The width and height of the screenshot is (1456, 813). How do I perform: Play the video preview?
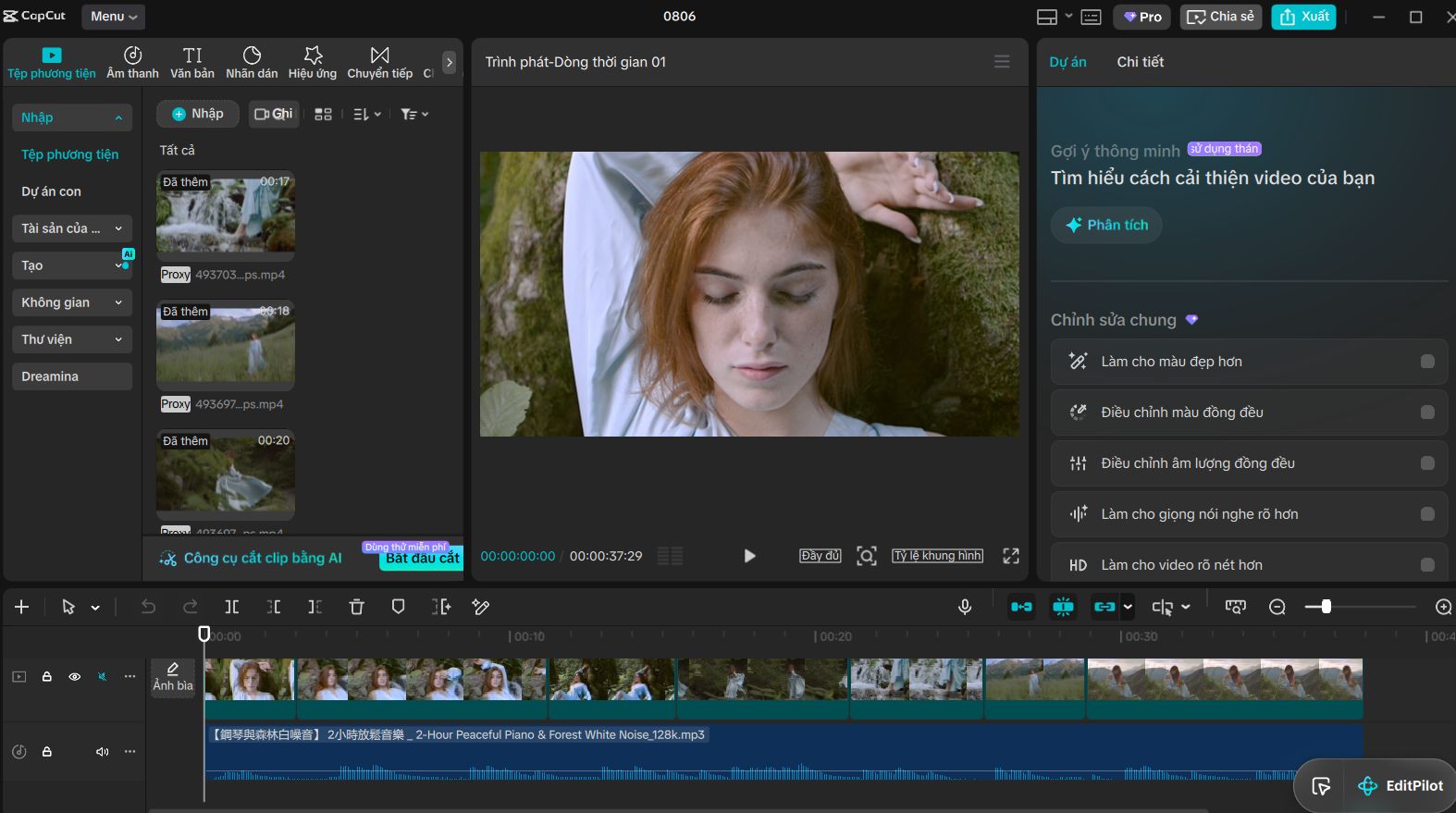click(x=749, y=556)
